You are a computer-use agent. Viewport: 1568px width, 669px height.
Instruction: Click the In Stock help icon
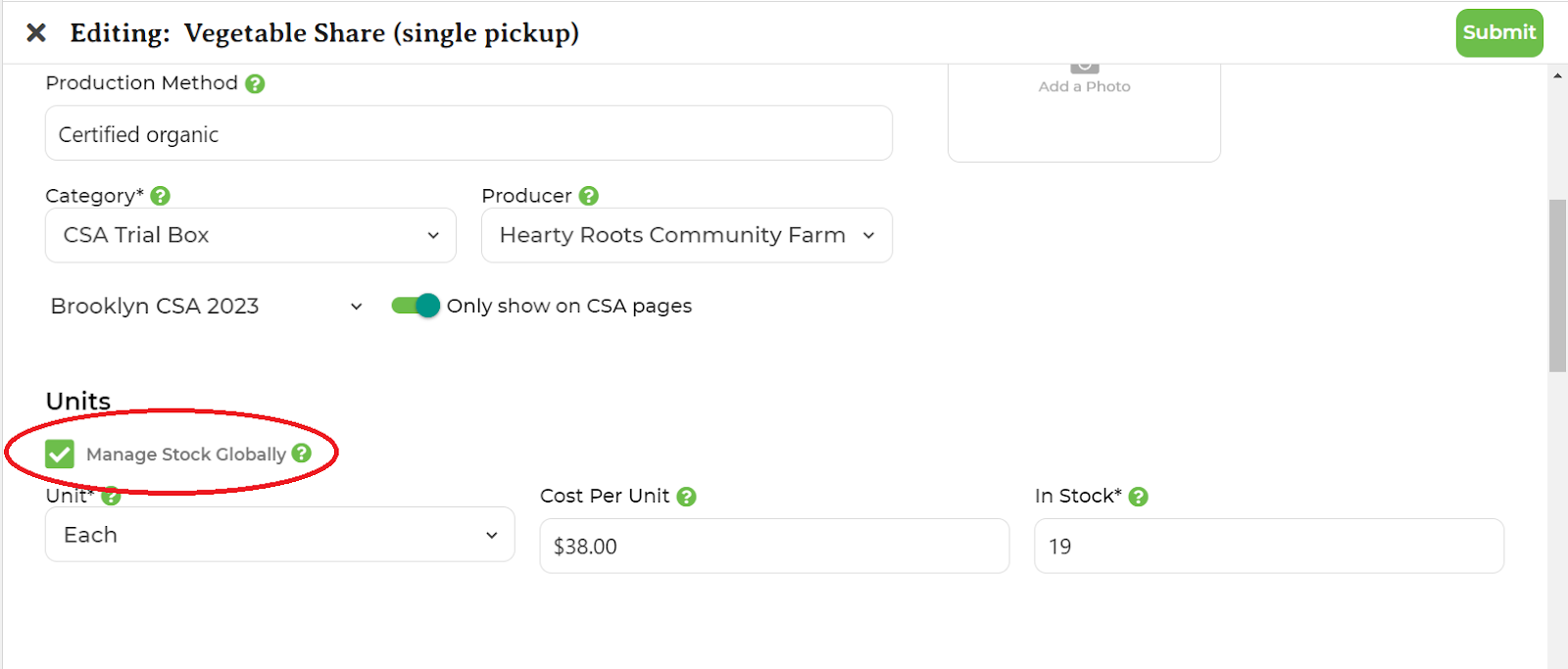click(x=1138, y=497)
